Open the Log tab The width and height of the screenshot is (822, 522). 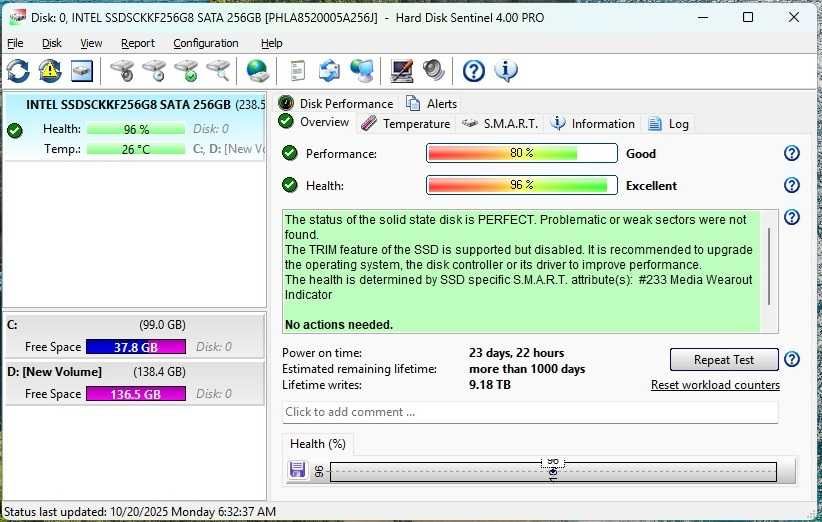pyautogui.click(x=668, y=124)
